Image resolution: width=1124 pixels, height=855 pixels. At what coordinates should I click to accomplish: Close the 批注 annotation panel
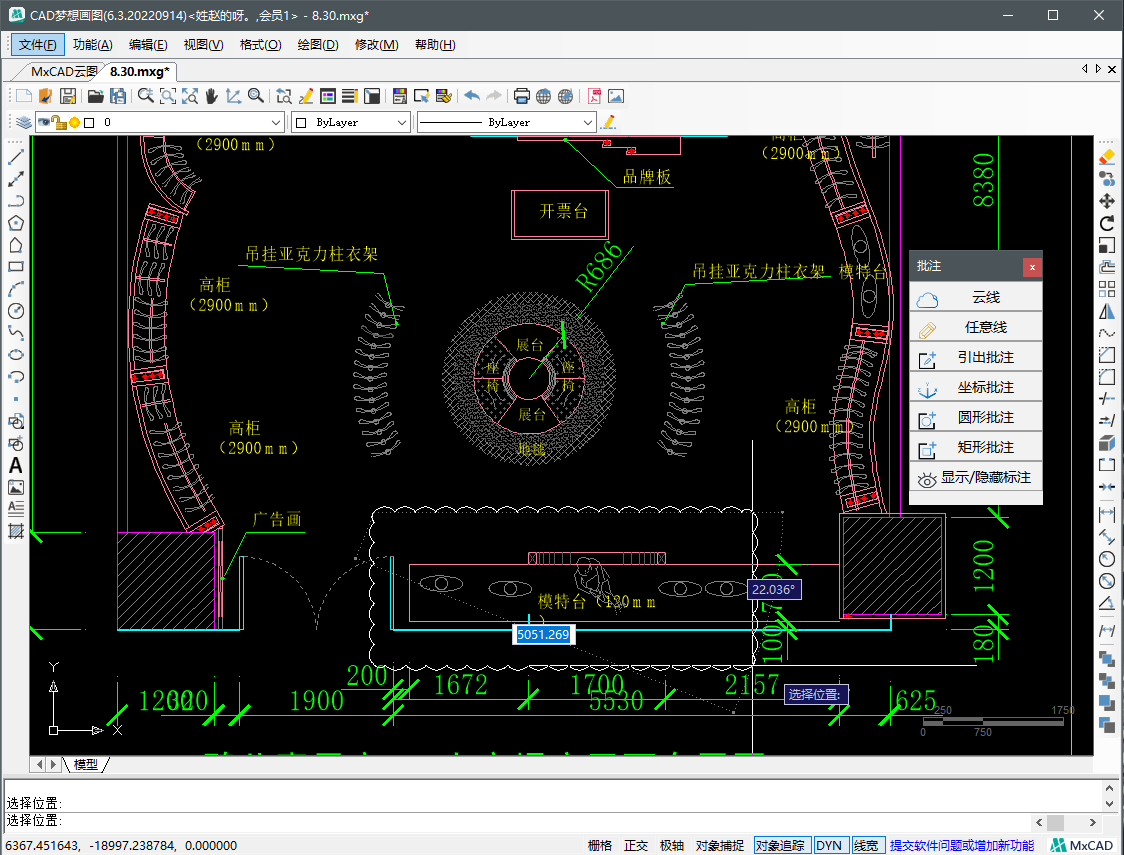click(x=1032, y=267)
